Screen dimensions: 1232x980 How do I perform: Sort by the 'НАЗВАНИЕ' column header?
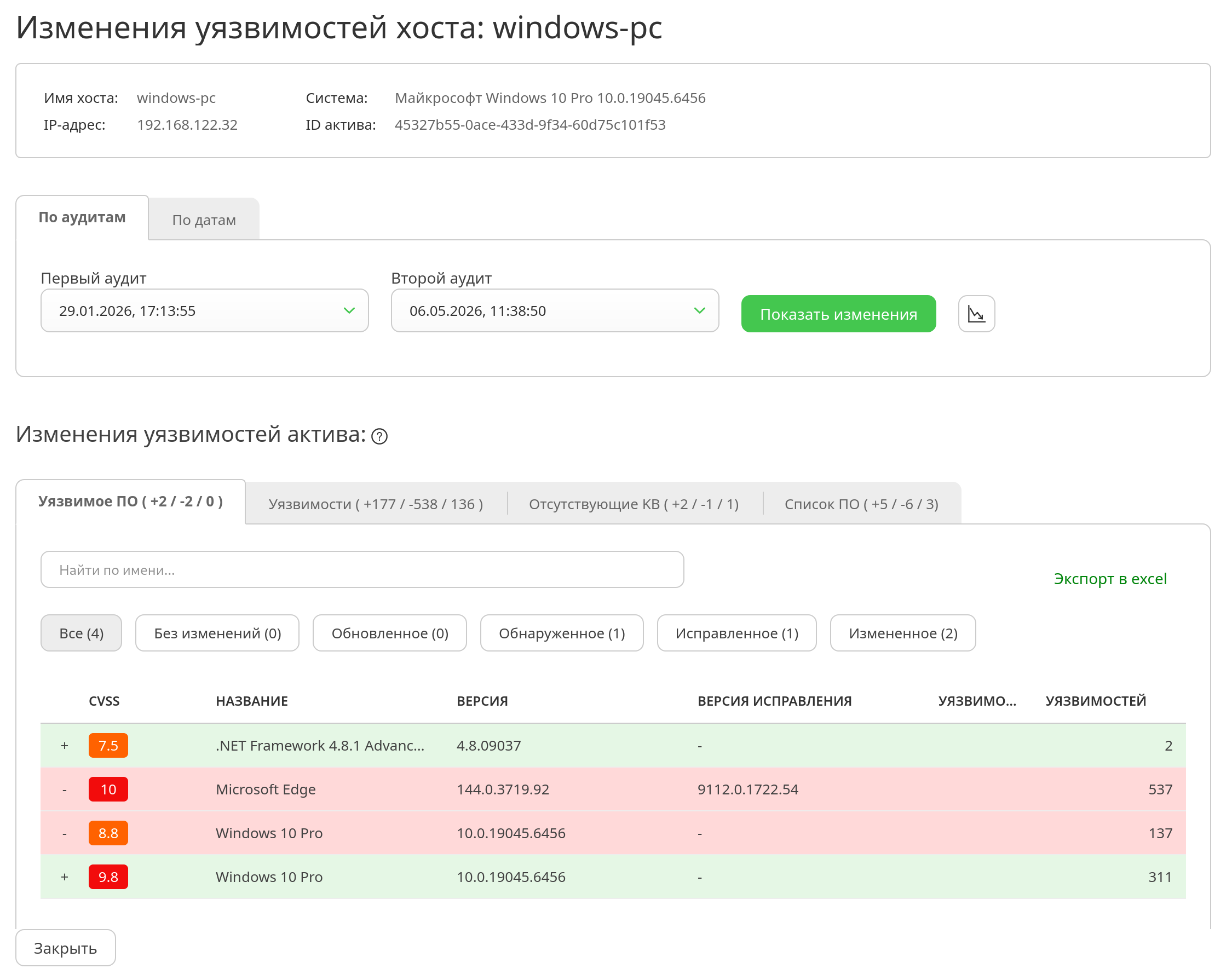(x=252, y=701)
